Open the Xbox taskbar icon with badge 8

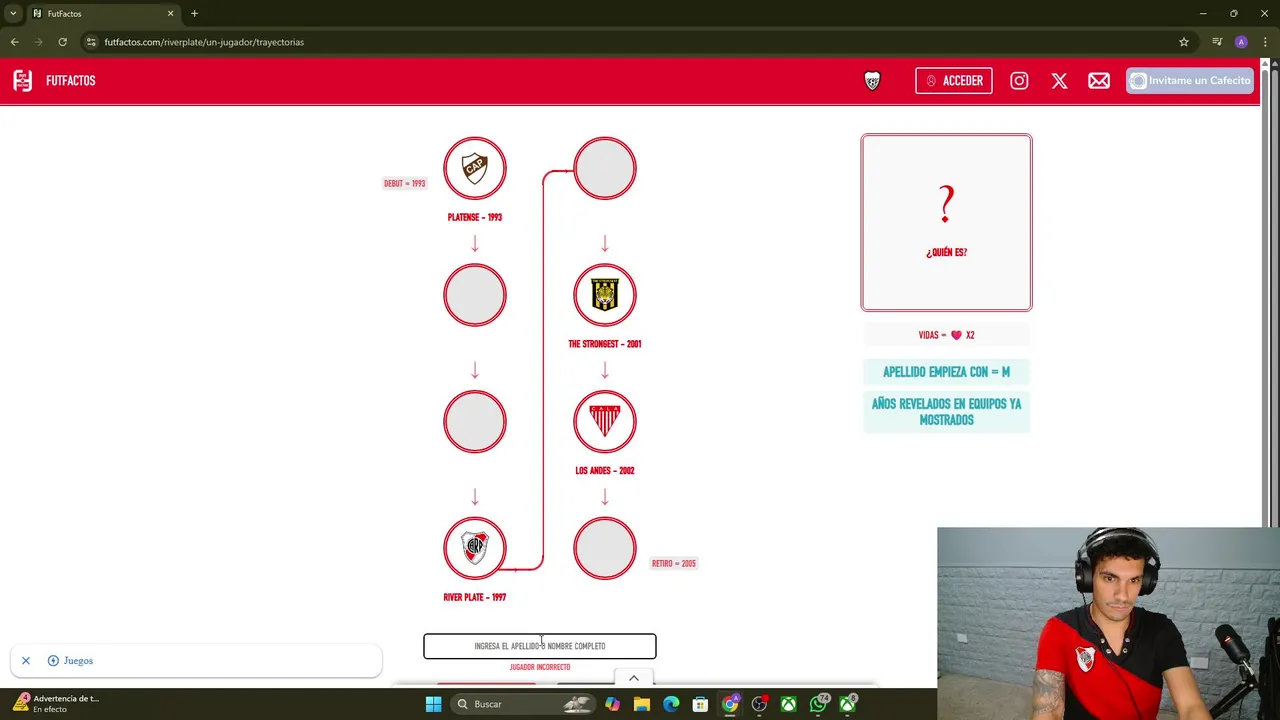point(848,704)
